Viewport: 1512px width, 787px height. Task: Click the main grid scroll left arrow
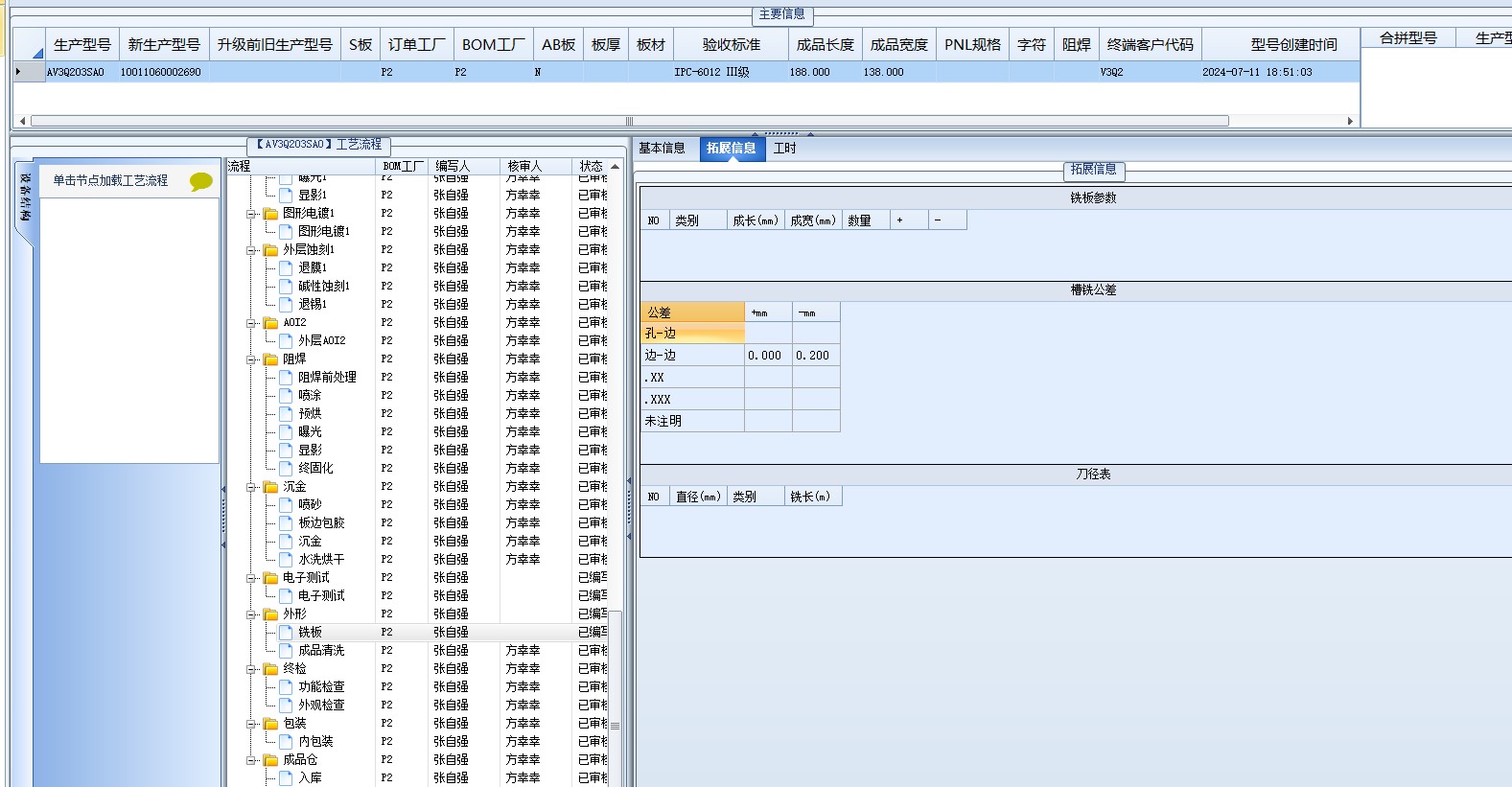(x=23, y=121)
